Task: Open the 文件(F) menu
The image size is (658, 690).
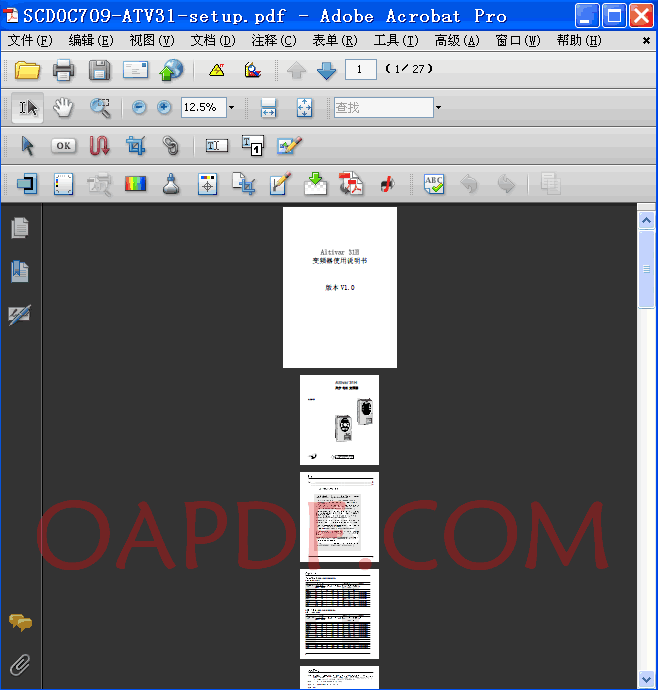Action: (30, 40)
